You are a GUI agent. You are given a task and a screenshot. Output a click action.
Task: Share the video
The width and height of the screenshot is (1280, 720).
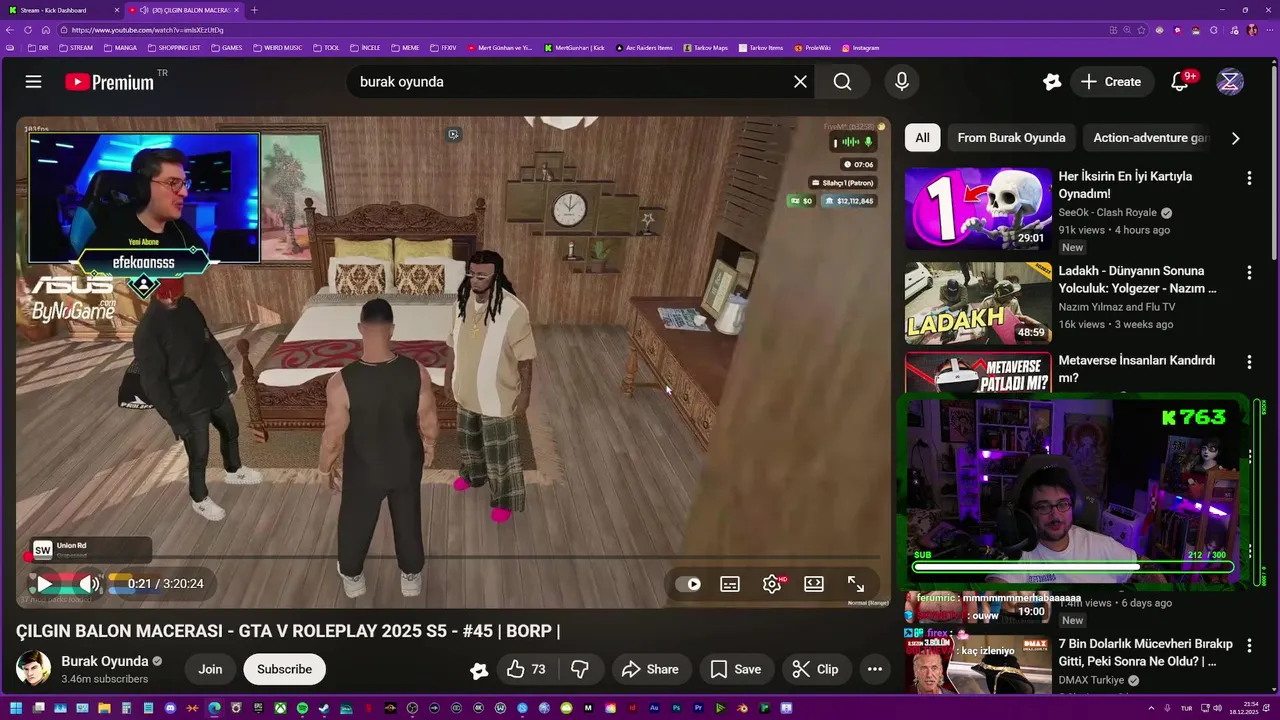[650, 669]
